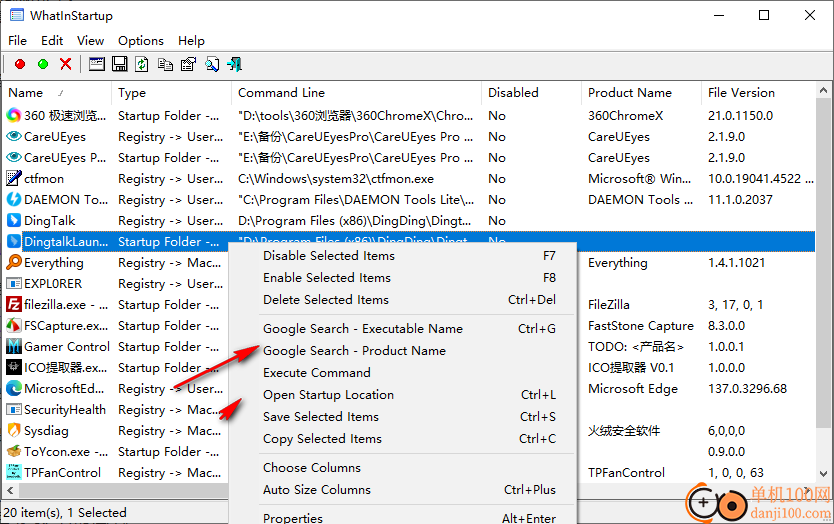Image resolution: width=834 pixels, height=524 pixels.
Task: Select the CareUEyes registry row name
Action: click(x=55, y=137)
